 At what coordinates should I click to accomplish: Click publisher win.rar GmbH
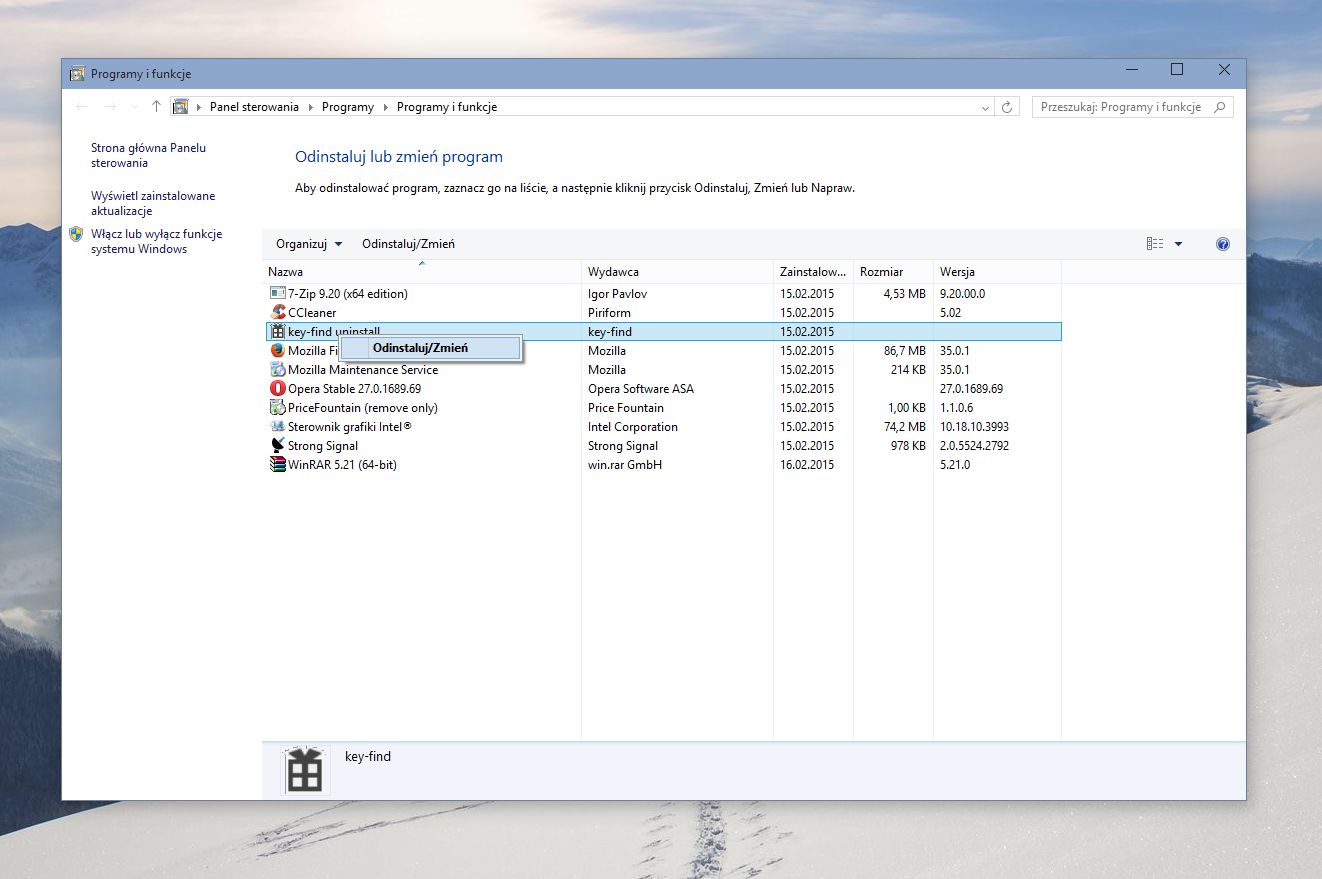(x=625, y=465)
